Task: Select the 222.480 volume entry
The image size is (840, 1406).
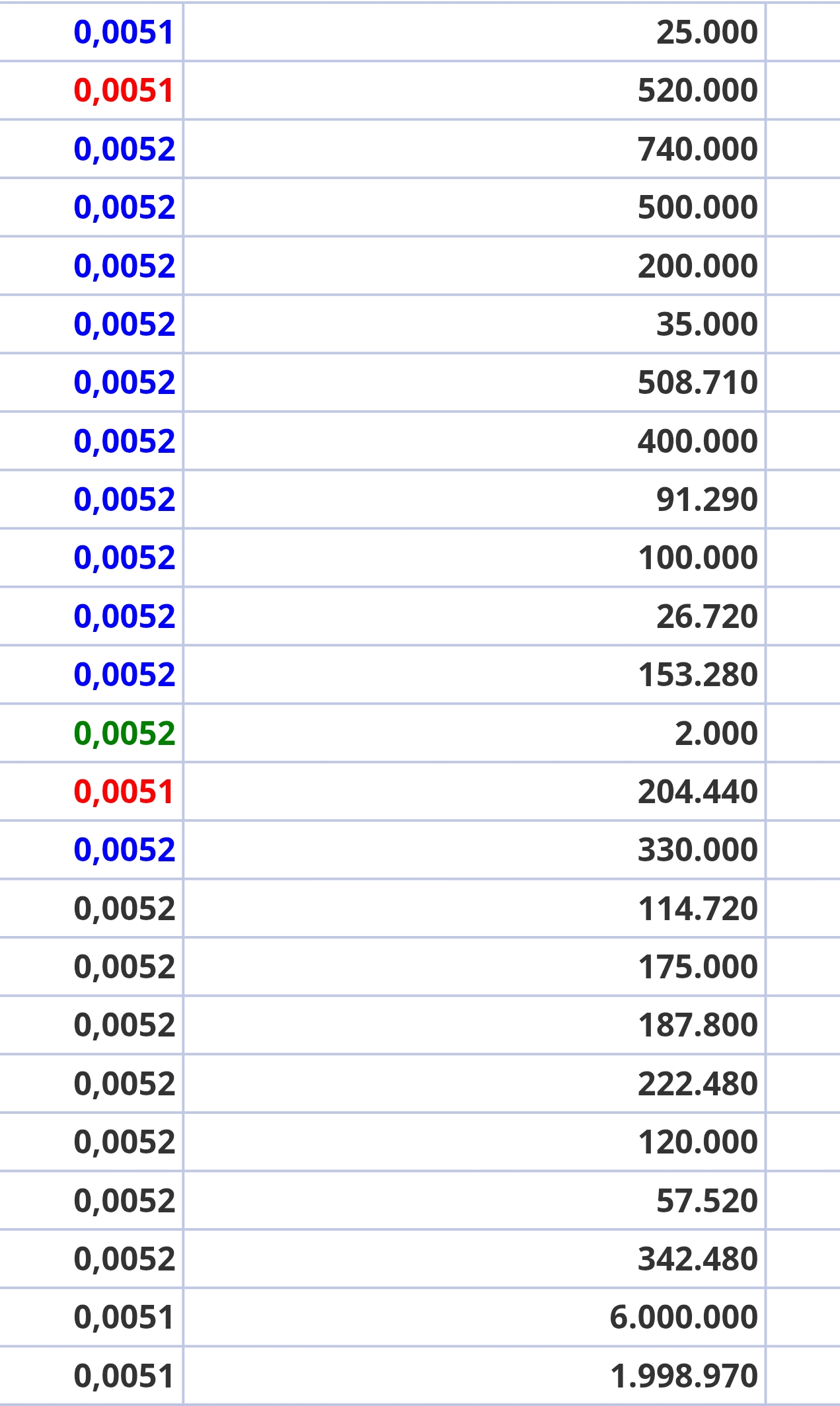Action: [x=475, y=1083]
